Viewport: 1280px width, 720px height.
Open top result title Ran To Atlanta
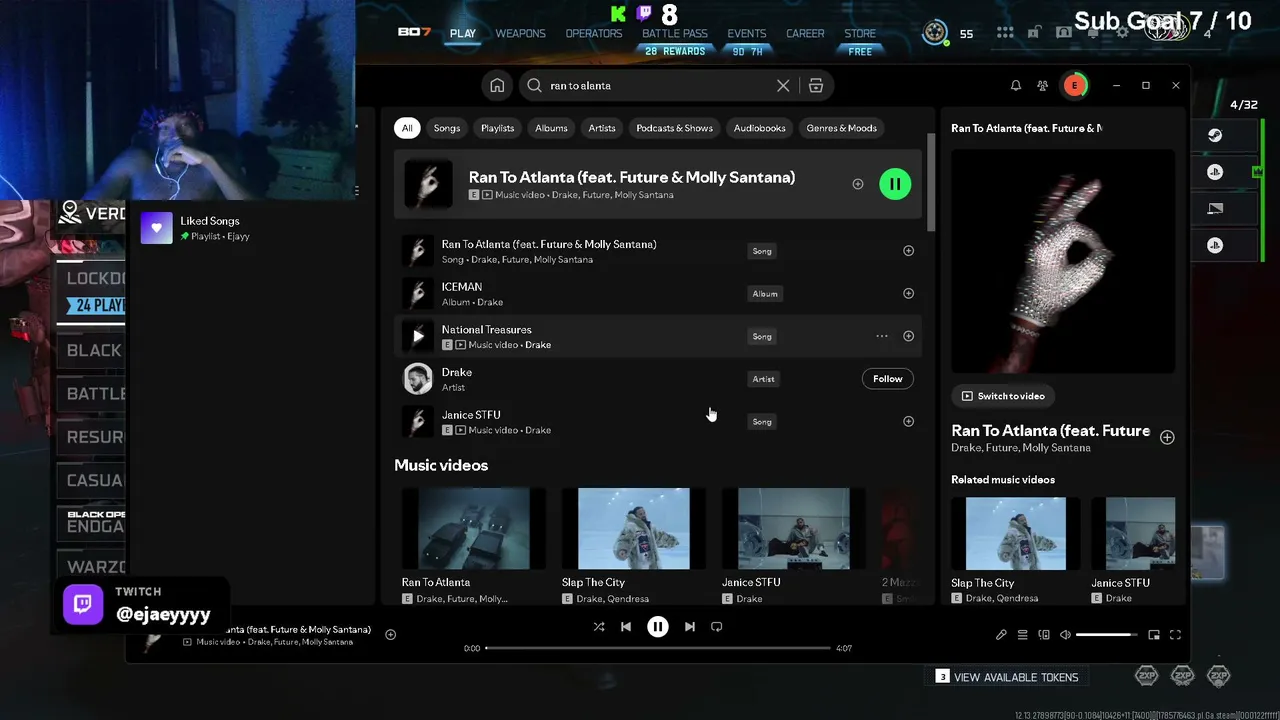pyautogui.click(x=632, y=177)
